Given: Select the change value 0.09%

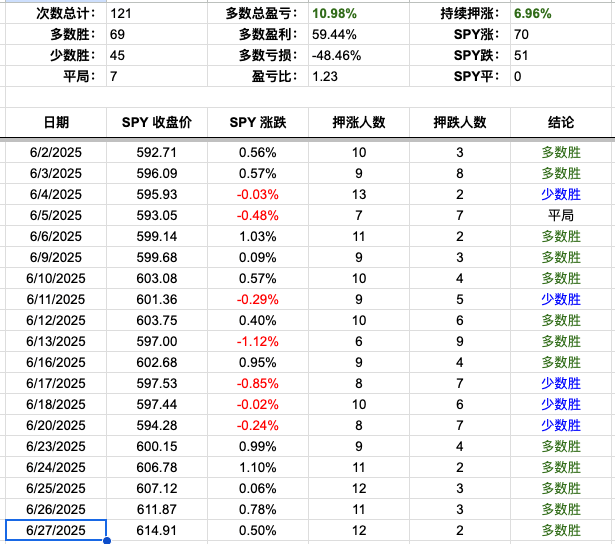Looking at the screenshot, I should tap(258, 257).
